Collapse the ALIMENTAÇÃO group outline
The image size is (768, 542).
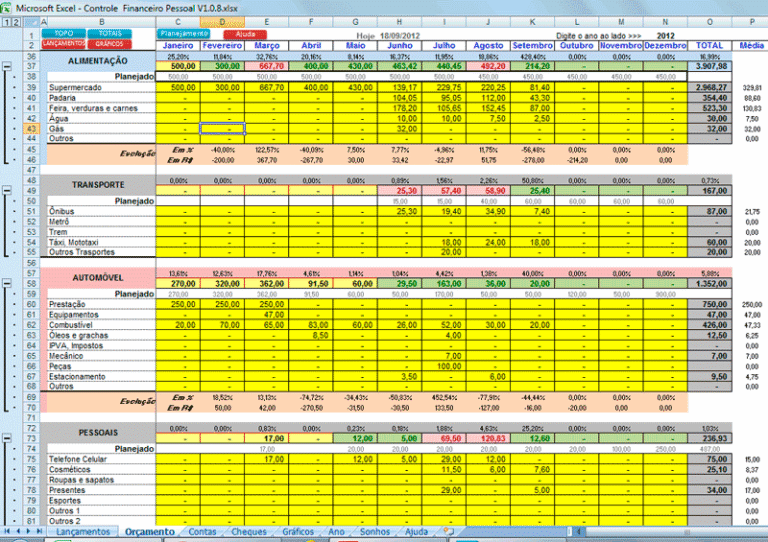(7, 66)
